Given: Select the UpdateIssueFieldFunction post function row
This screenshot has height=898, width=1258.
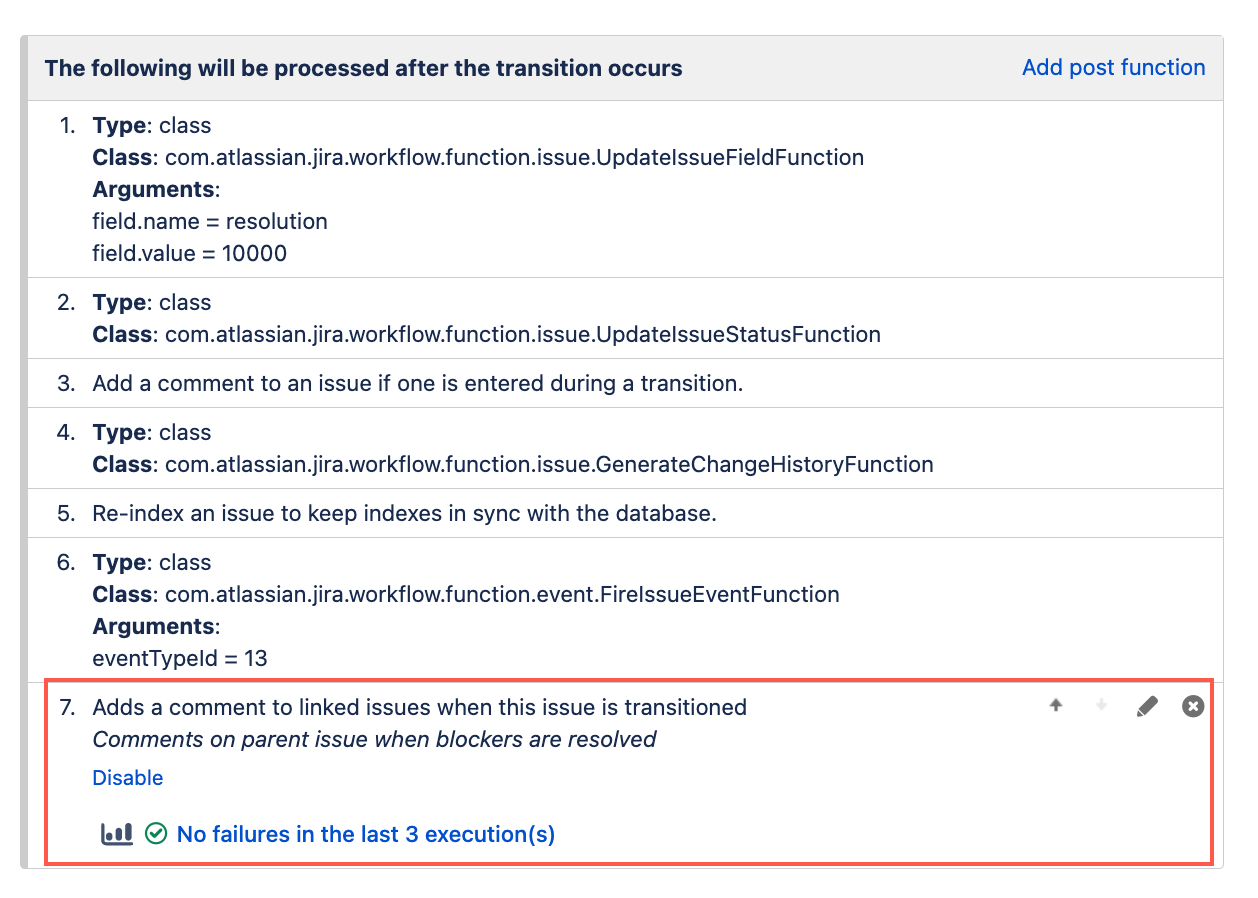Looking at the screenshot, I should click(x=625, y=189).
